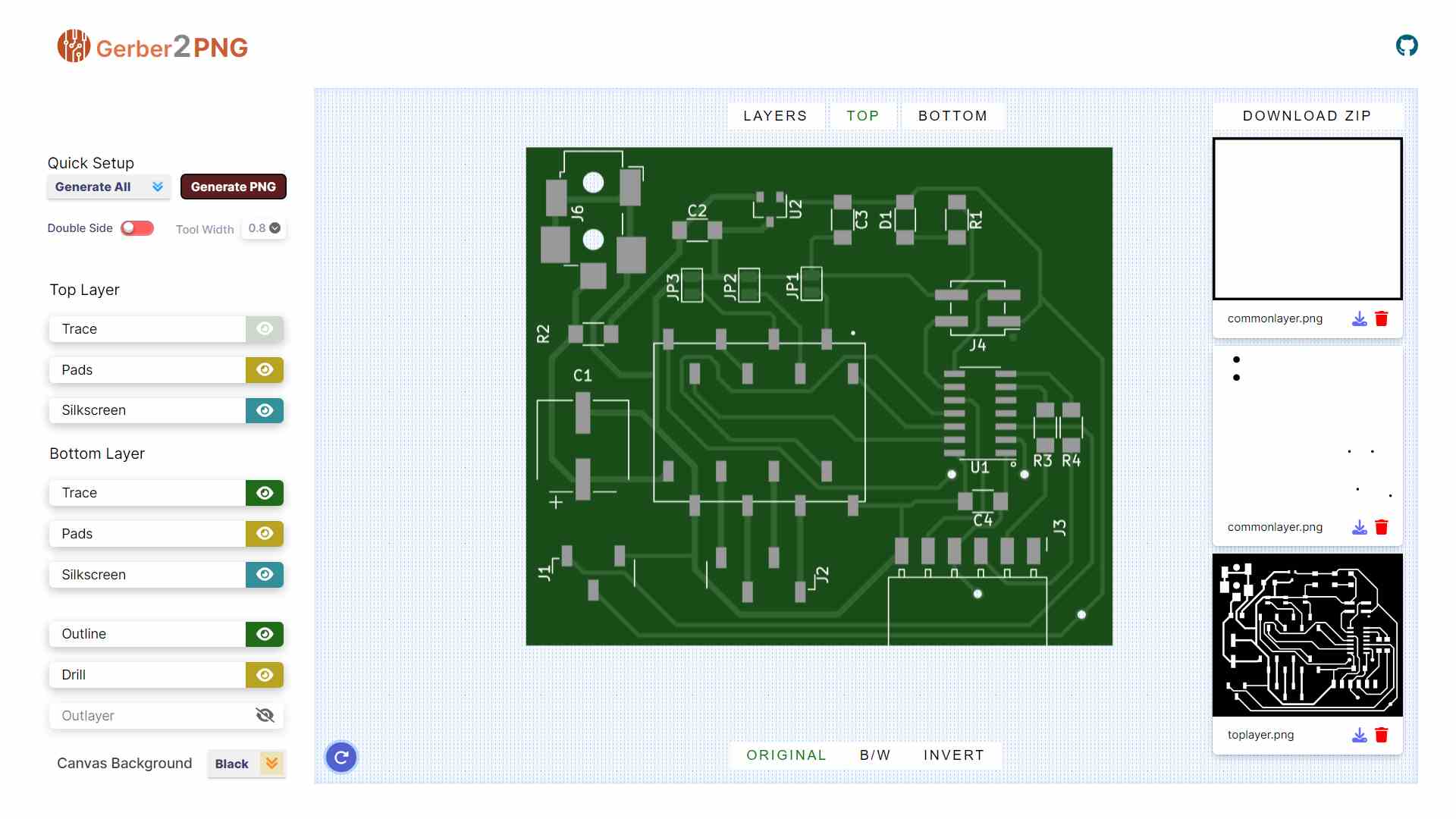The height and width of the screenshot is (819, 1456).
Task: Click the Gerber2PNG logo icon
Action: pos(74,46)
